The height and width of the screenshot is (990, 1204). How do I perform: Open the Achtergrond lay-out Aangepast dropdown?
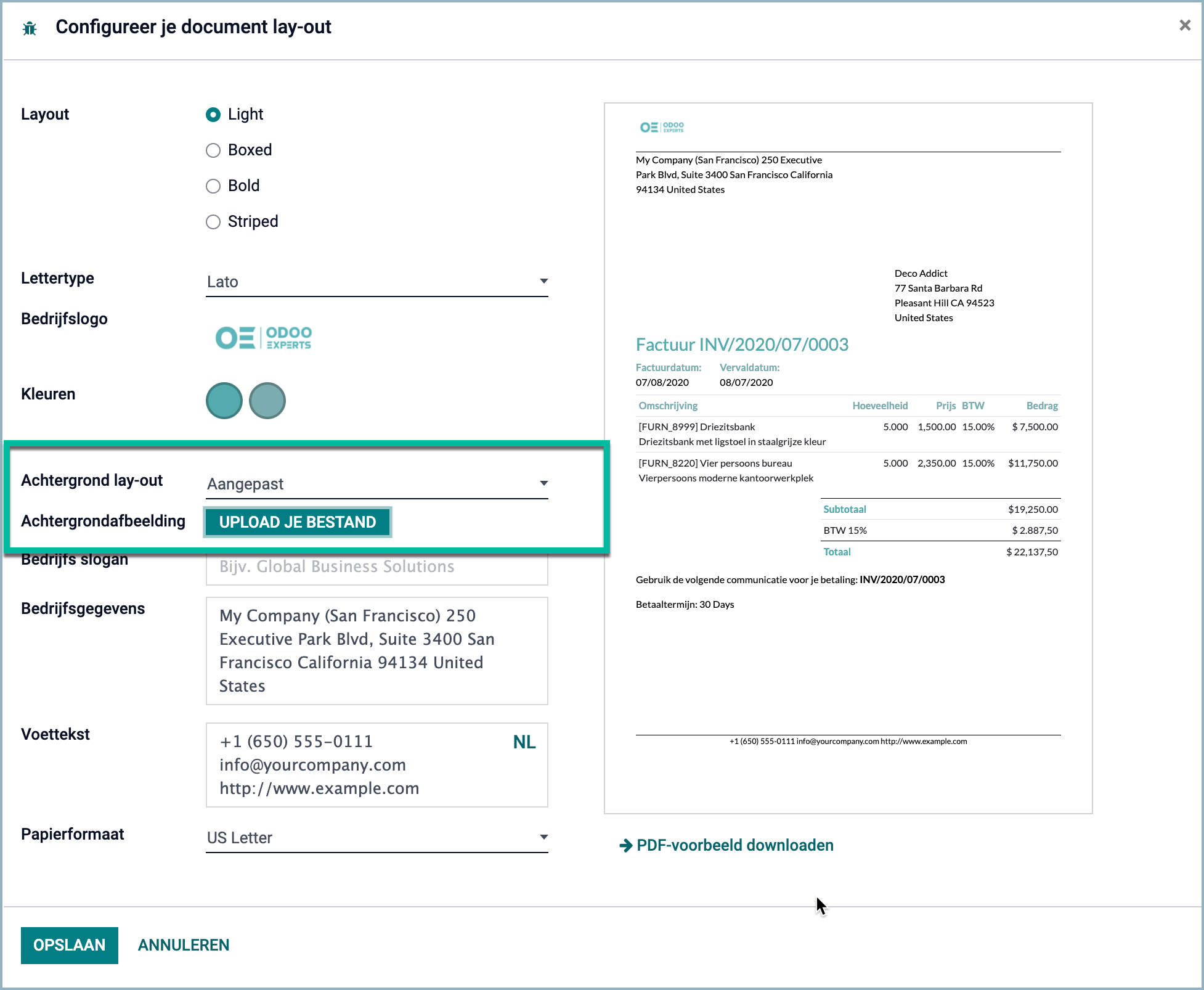377,484
